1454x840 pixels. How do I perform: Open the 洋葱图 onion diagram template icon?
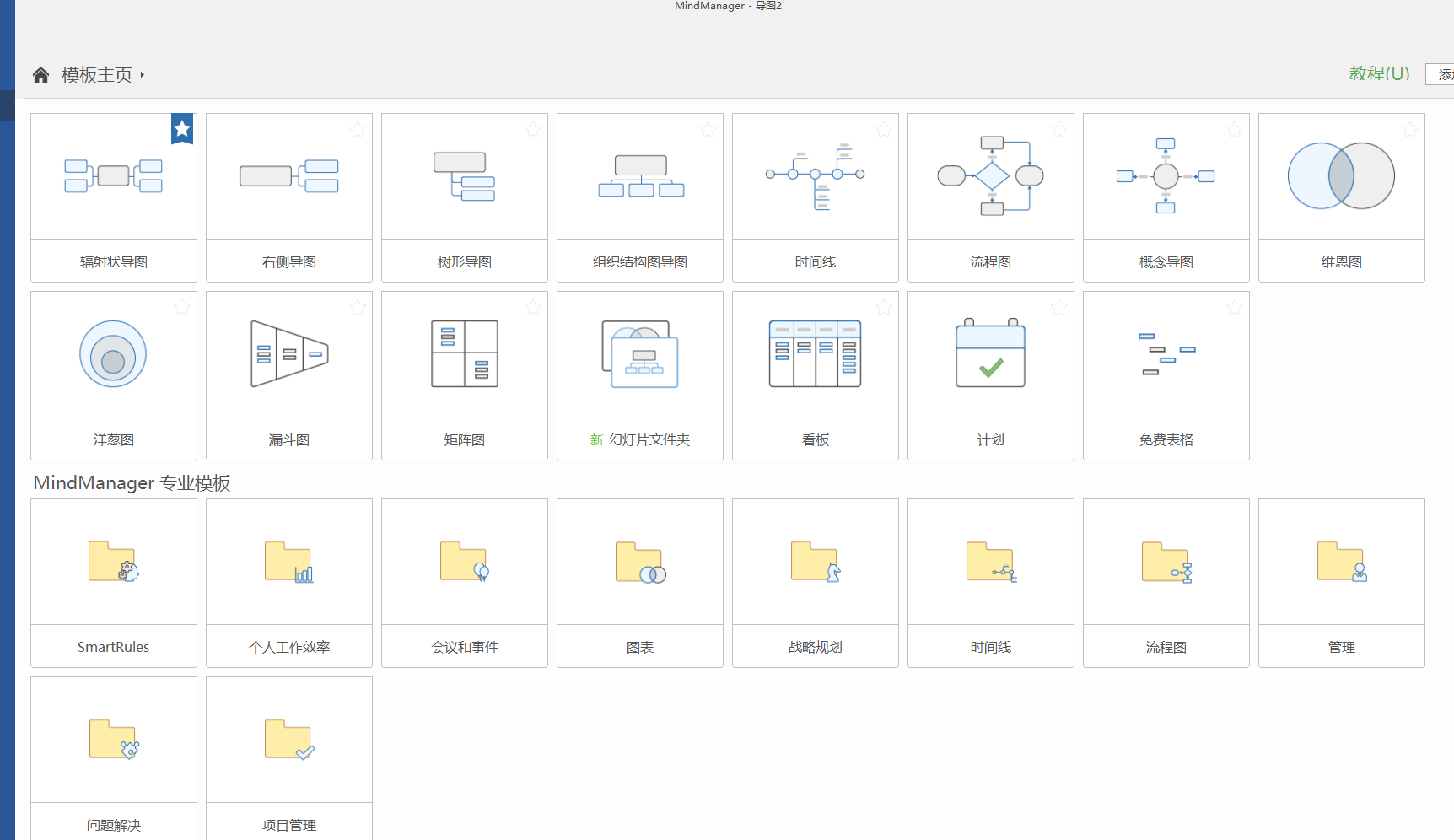(x=113, y=354)
